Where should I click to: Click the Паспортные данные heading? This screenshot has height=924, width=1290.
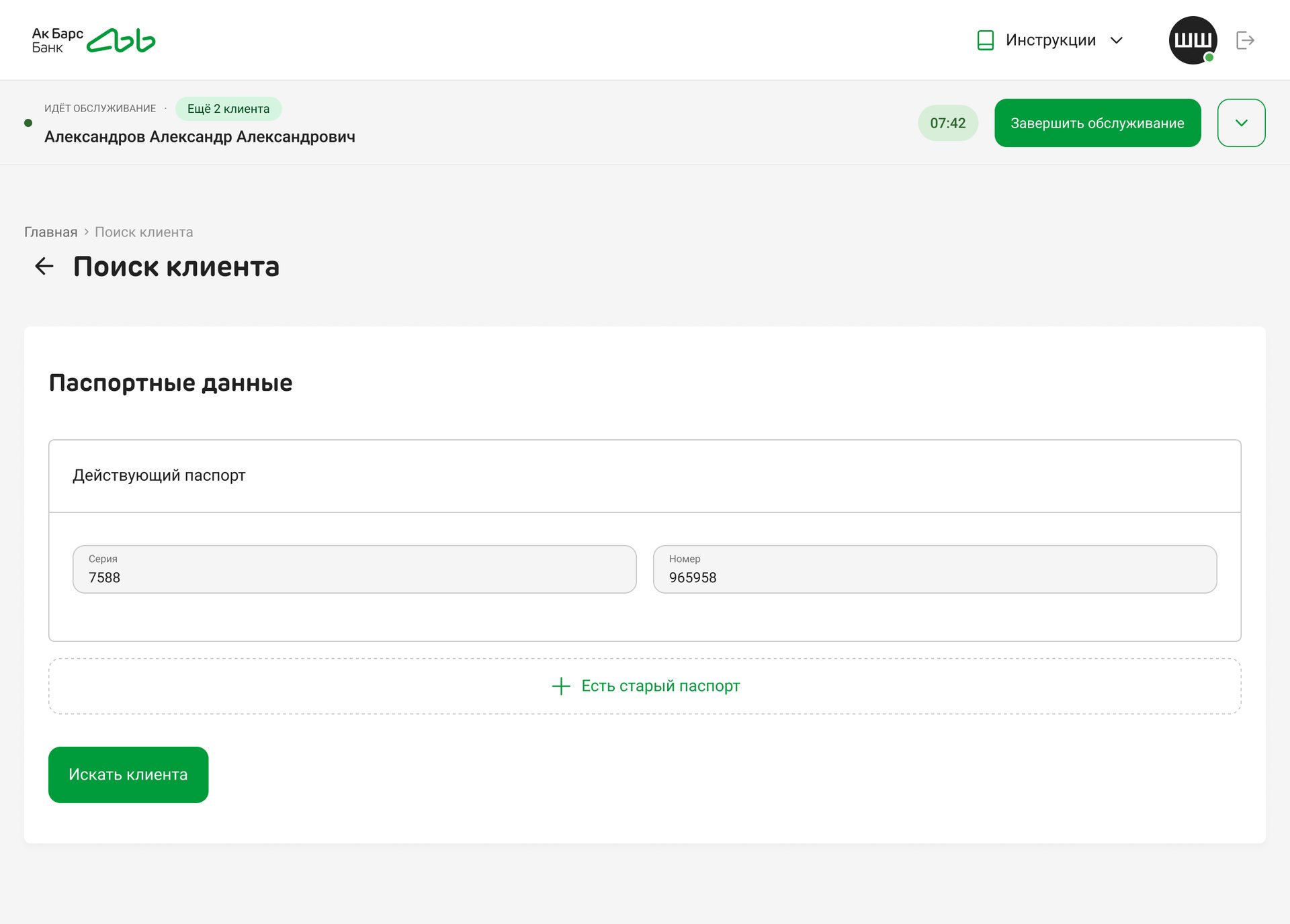(x=171, y=383)
